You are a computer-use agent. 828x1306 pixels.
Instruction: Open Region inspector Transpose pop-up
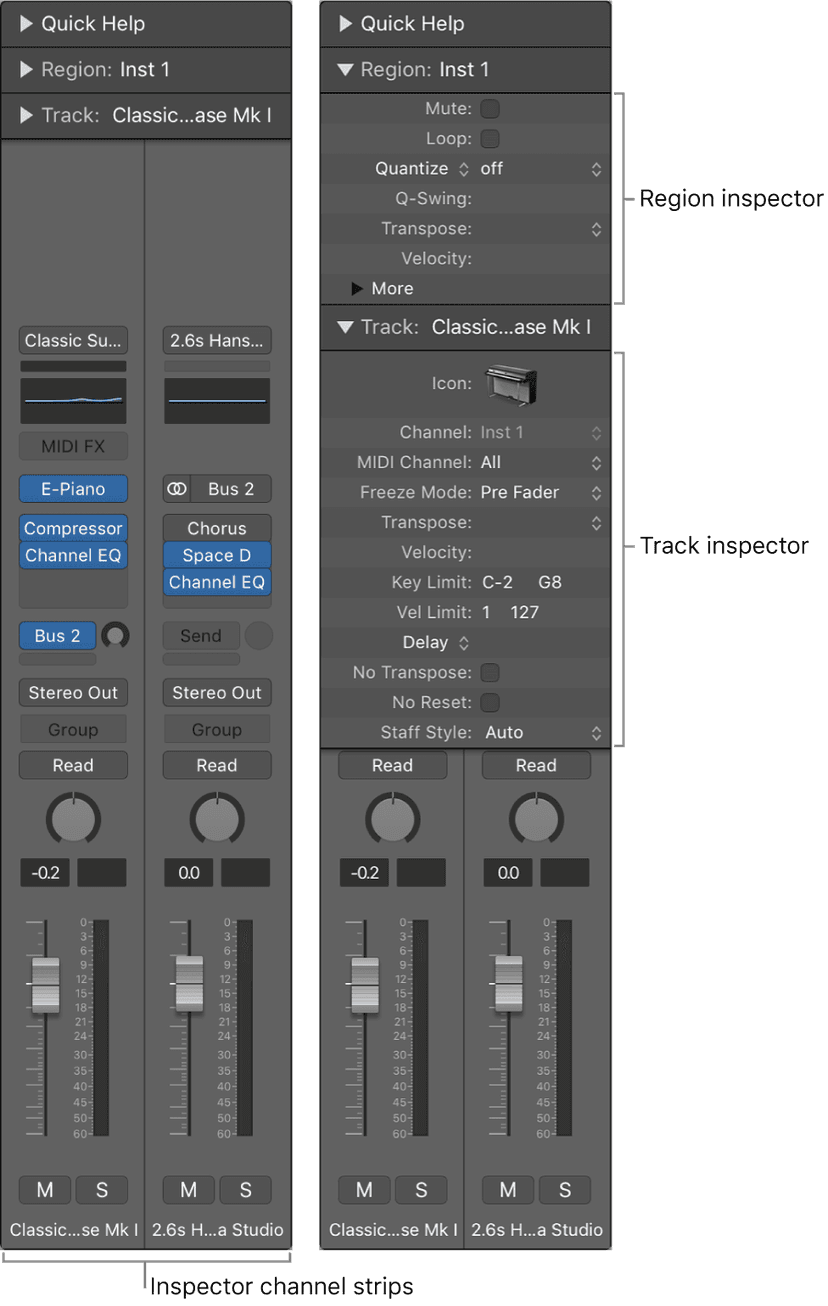596,229
